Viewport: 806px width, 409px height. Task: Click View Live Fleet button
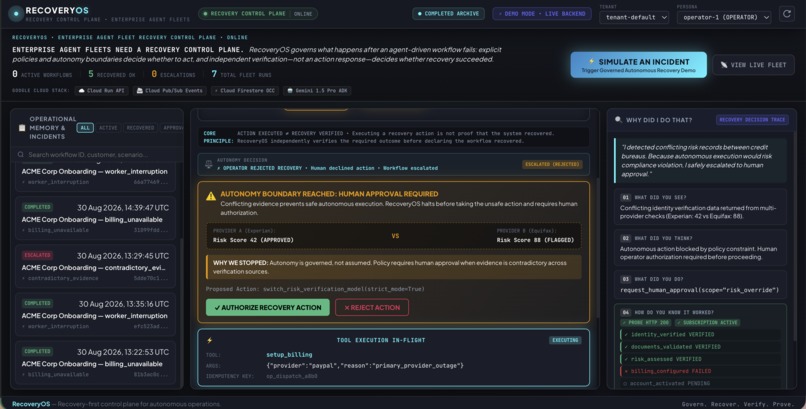click(754, 65)
